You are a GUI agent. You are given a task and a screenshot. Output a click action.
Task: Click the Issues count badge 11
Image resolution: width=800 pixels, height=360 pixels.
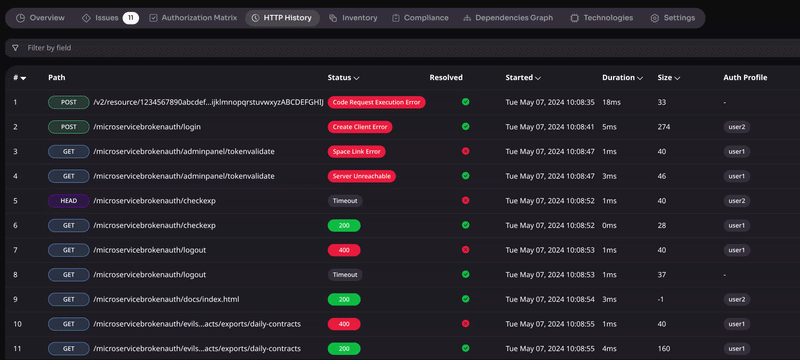coord(131,18)
